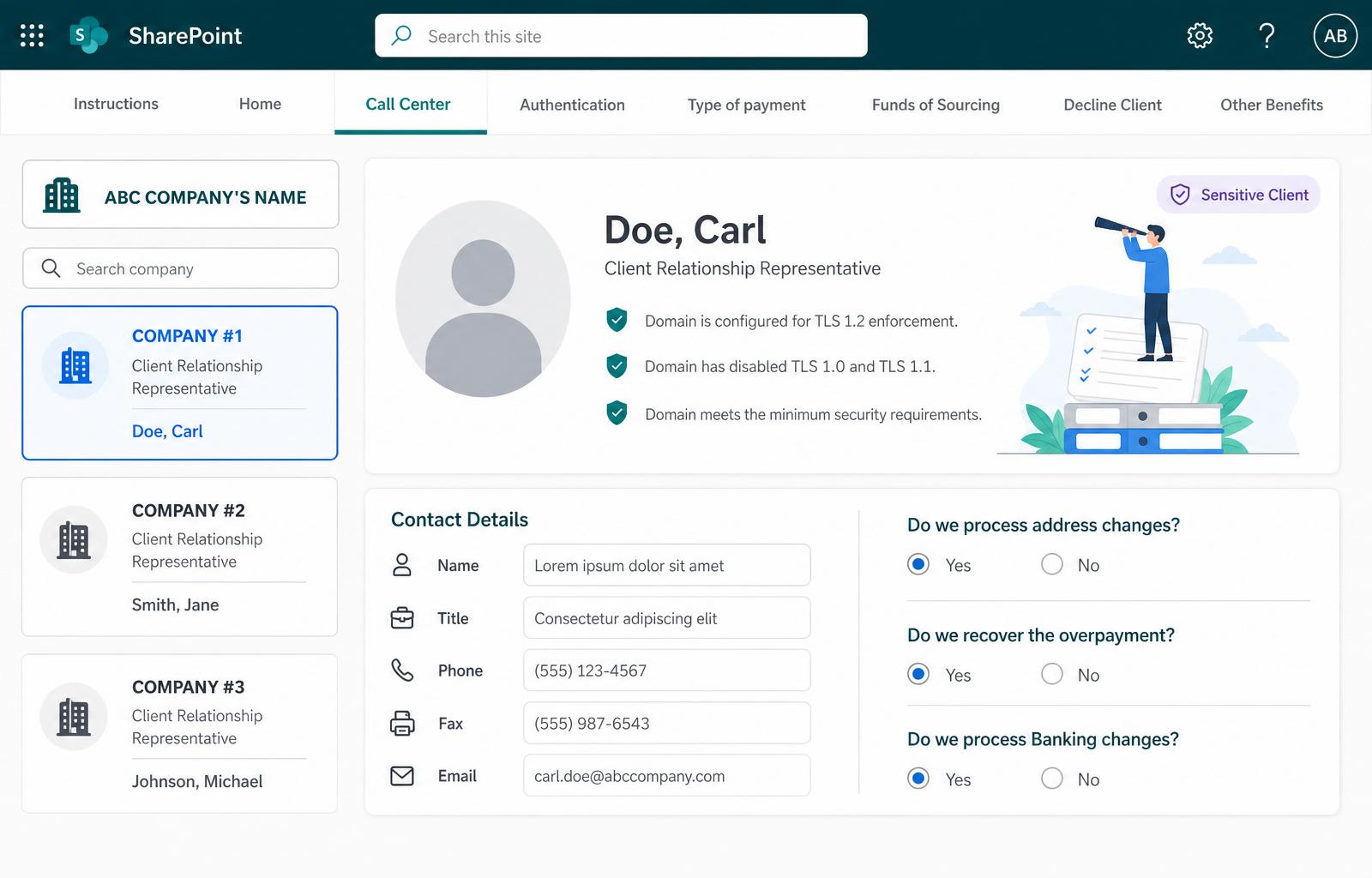1372x878 pixels.
Task: Select Yes for recover the overpayment
Action: click(918, 674)
